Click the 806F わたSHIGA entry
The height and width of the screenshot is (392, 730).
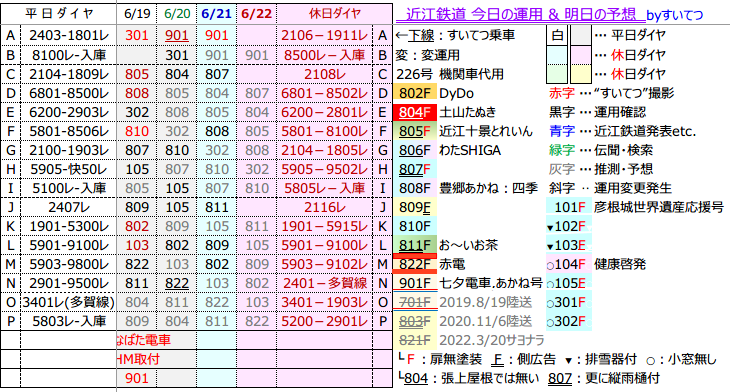pyautogui.click(x=448, y=150)
